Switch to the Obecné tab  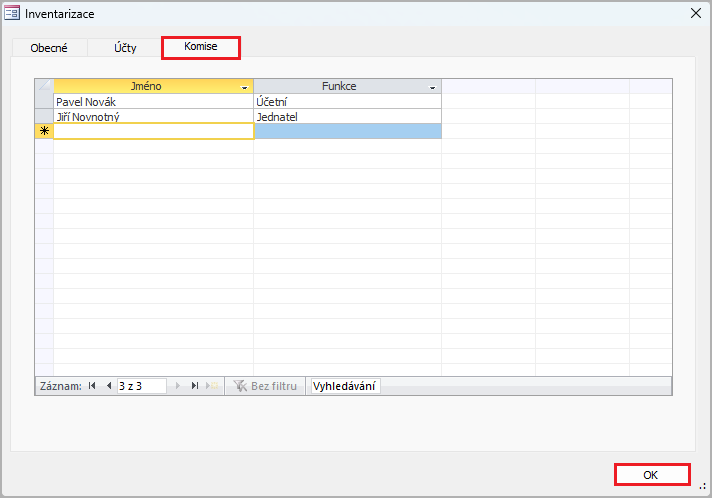[50, 47]
